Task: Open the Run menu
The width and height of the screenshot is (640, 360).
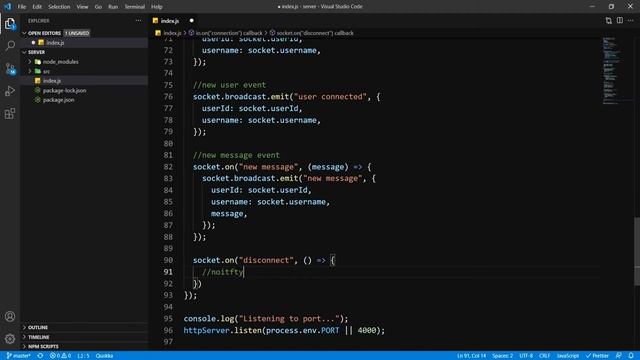Action: click(x=113, y=7)
